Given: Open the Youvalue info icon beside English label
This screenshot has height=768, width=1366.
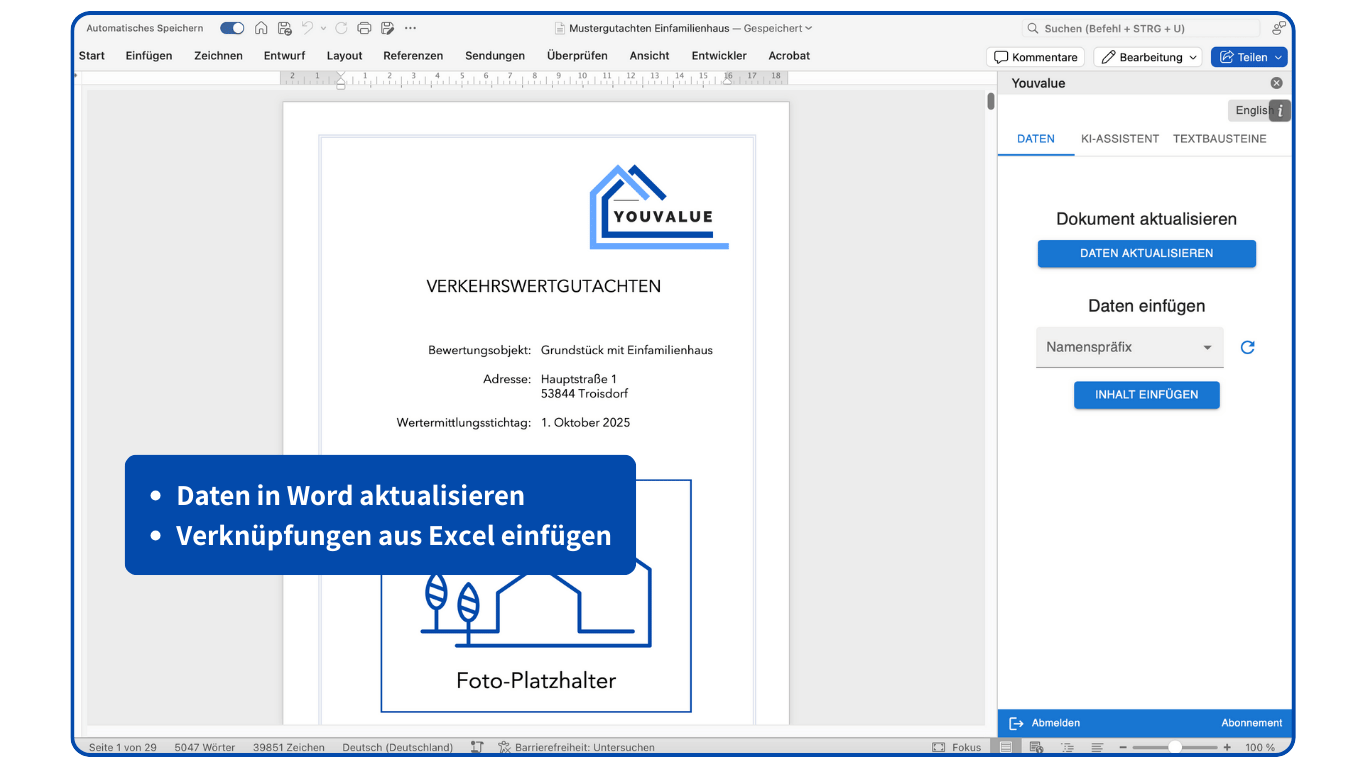Looking at the screenshot, I should 1280,111.
